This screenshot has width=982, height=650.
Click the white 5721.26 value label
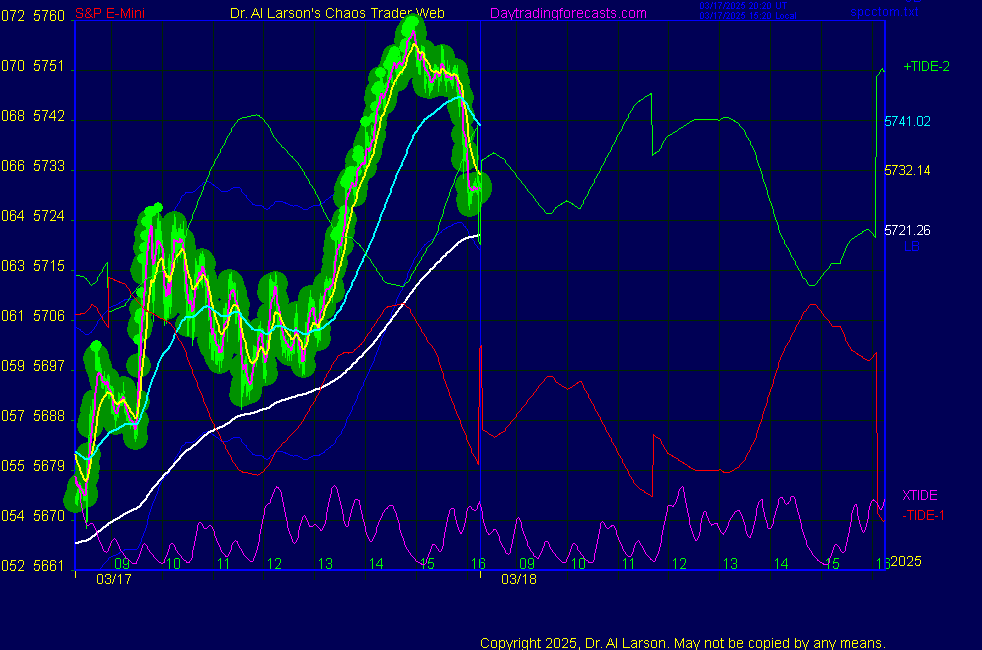[x=907, y=231]
